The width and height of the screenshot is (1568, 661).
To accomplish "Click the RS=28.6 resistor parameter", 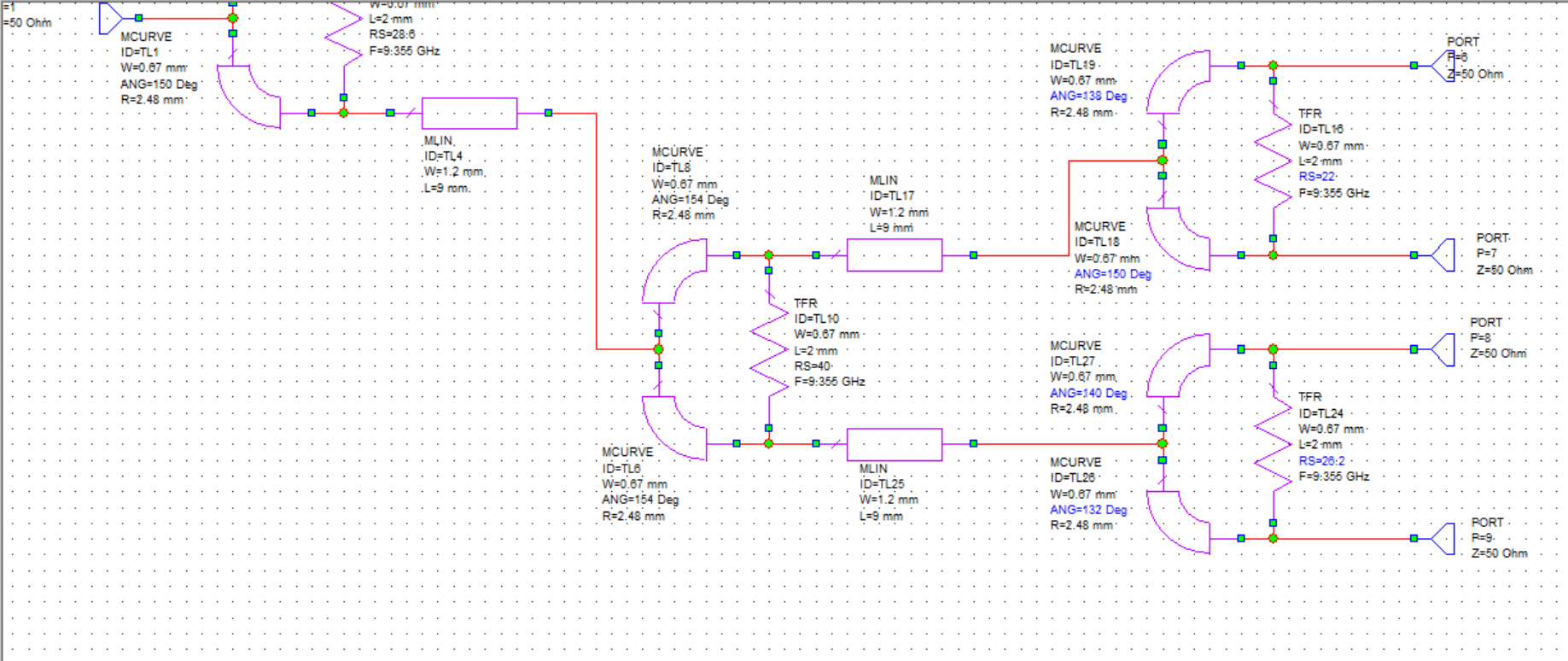I will (392, 35).
